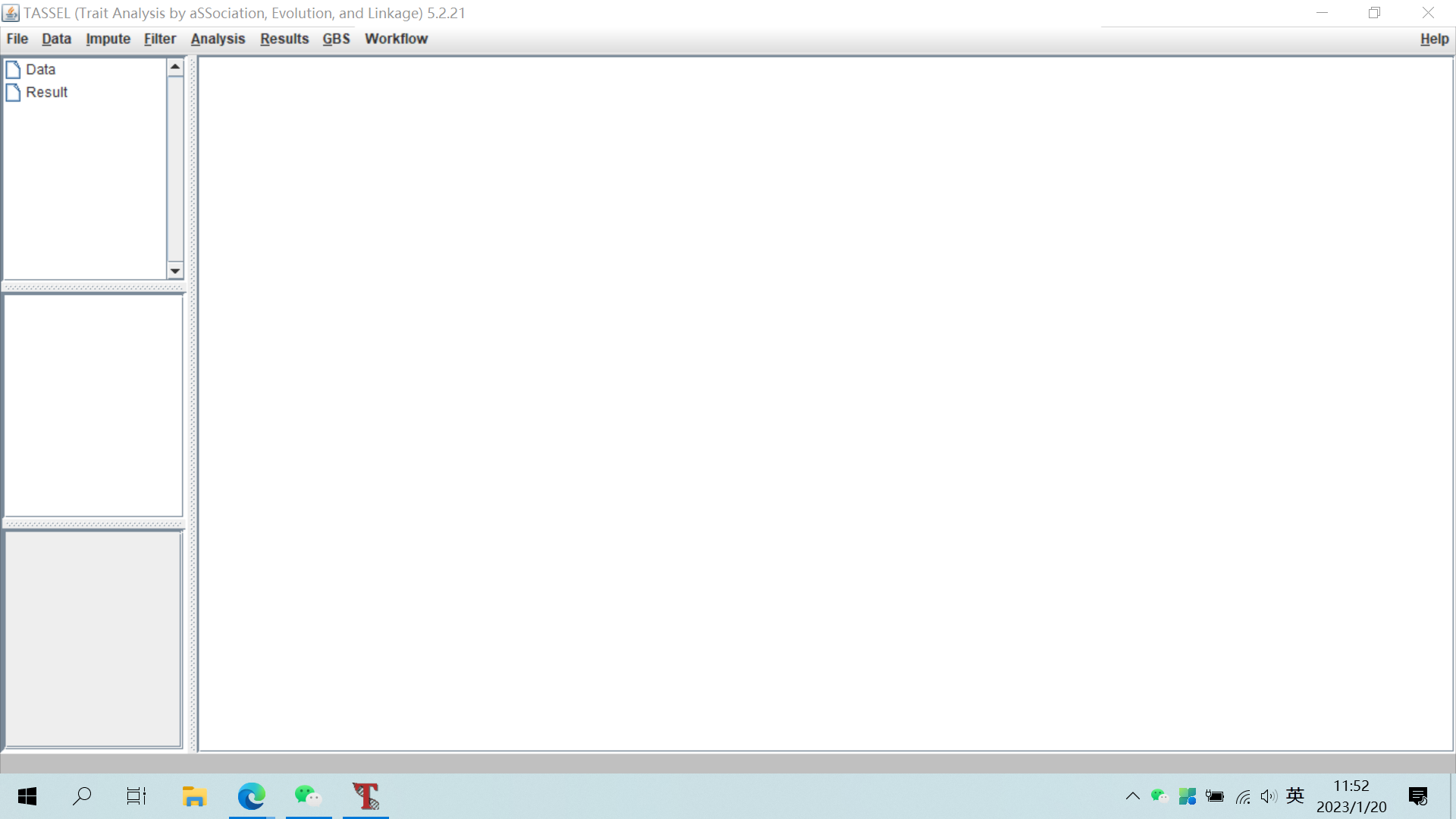Viewport: 1456px width, 819px height.
Task: Open the Data menu
Action: [56, 39]
